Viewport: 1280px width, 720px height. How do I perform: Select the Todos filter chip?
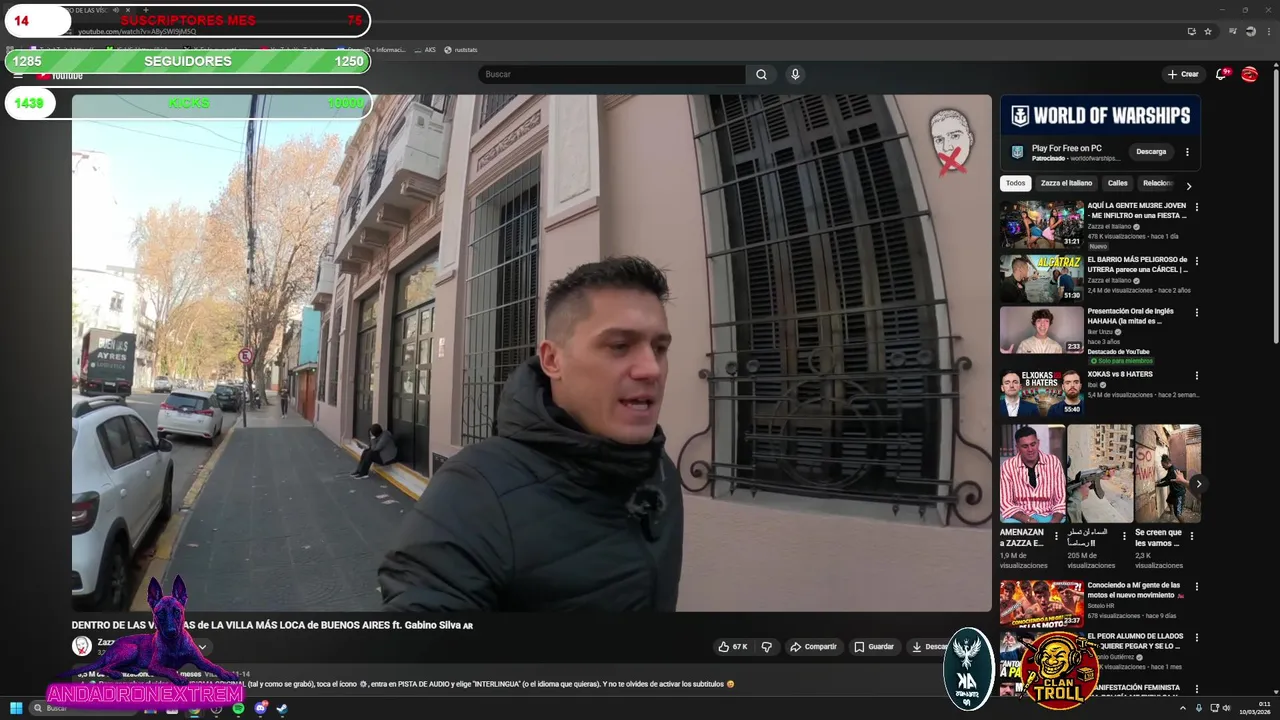pyautogui.click(x=1015, y=183)
